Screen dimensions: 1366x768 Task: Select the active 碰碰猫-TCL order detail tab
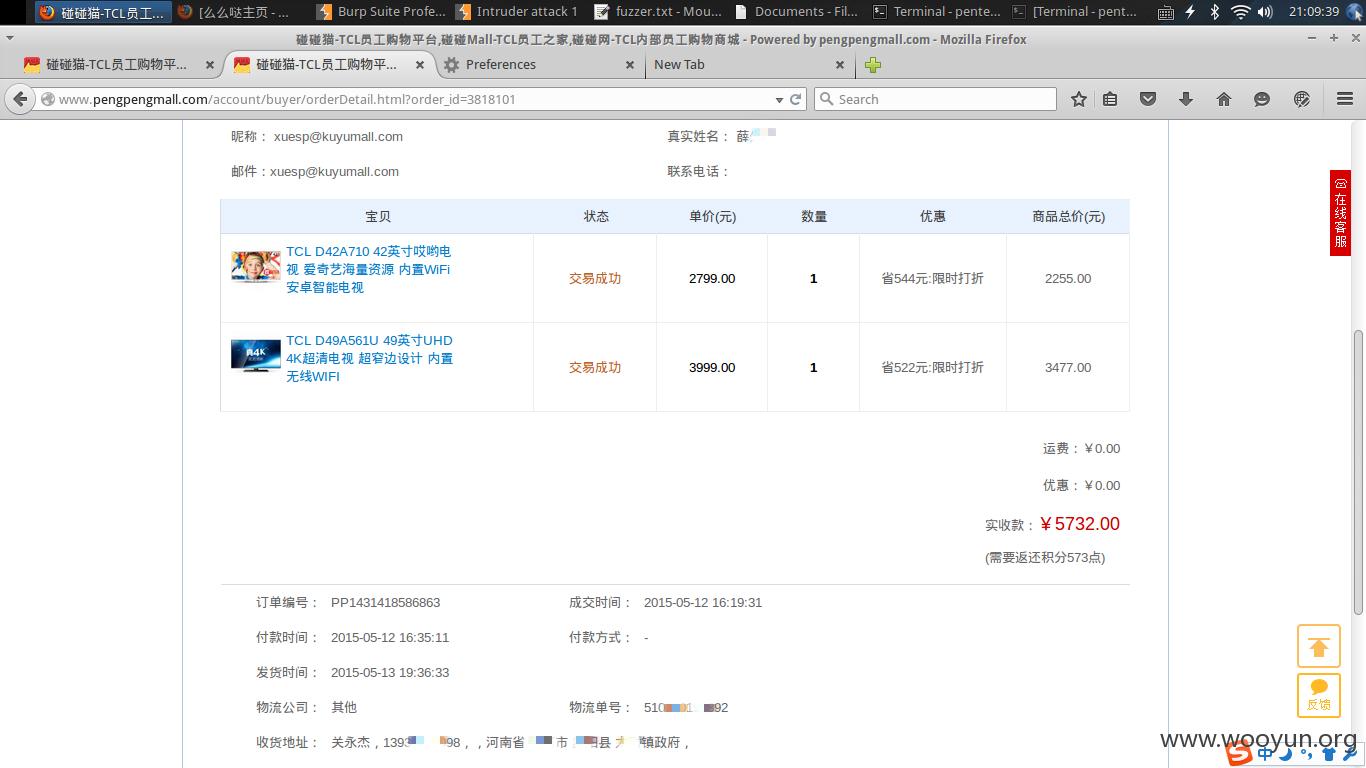(x=328, y=65)
